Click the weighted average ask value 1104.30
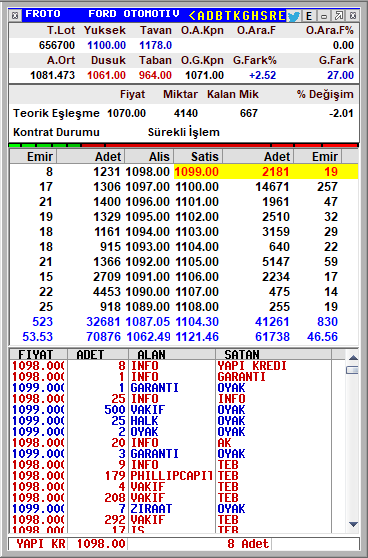368x558 pixels. click(196, 322)
